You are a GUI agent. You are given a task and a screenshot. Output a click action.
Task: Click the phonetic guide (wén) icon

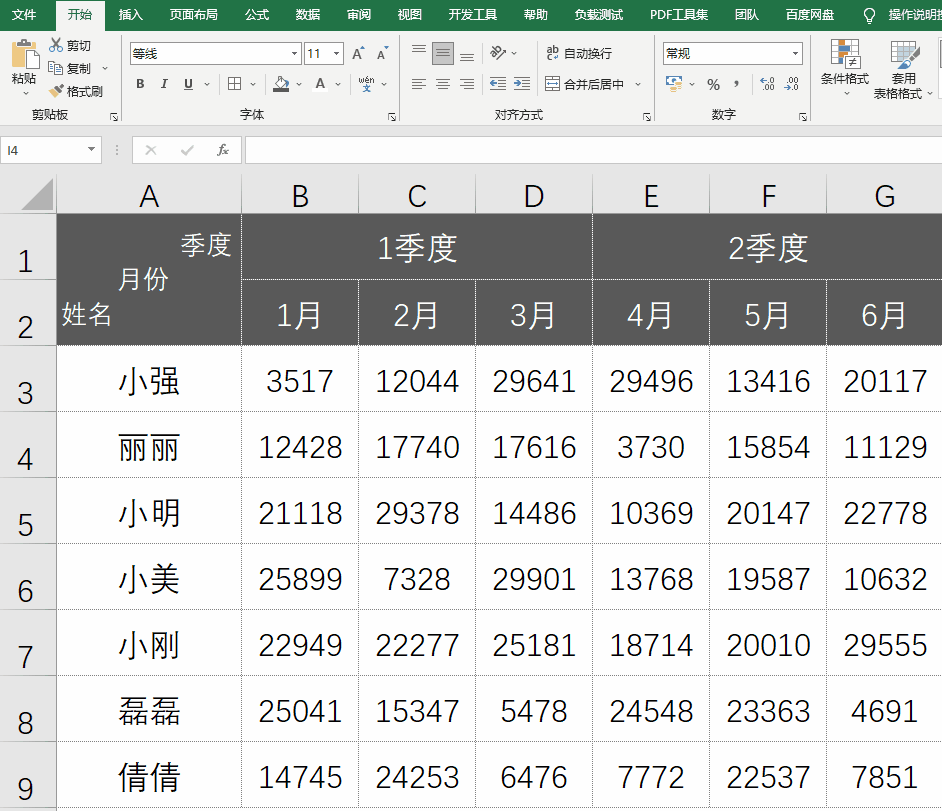[x=366, y=84]
